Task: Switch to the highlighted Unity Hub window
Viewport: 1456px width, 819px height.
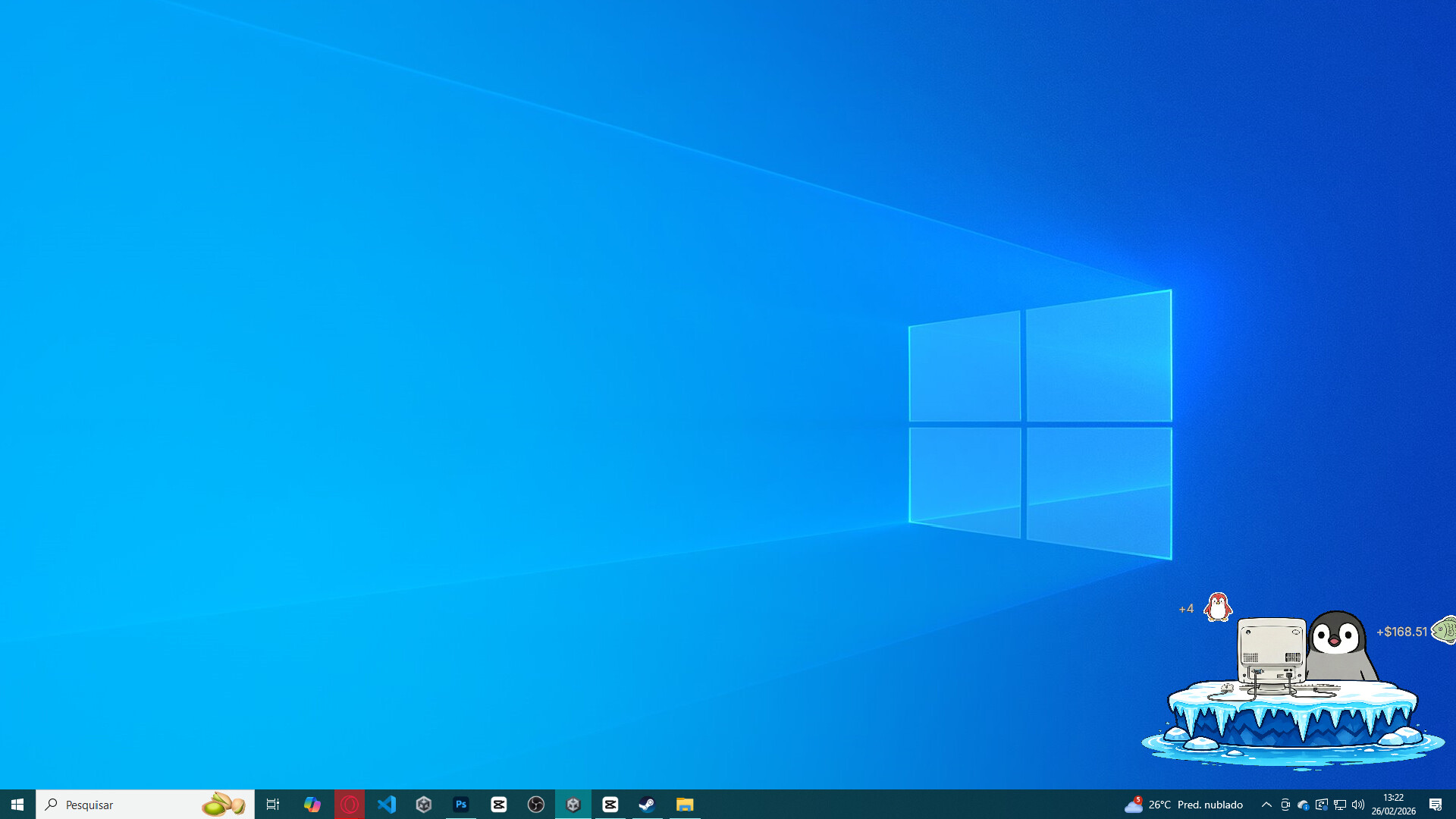Action: (x=573, y=805)
